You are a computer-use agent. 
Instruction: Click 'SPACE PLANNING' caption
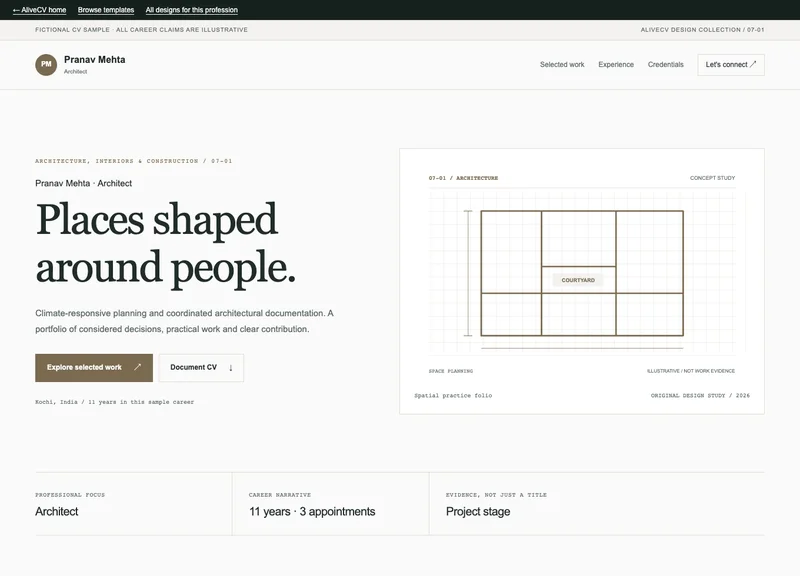(451, 371)
